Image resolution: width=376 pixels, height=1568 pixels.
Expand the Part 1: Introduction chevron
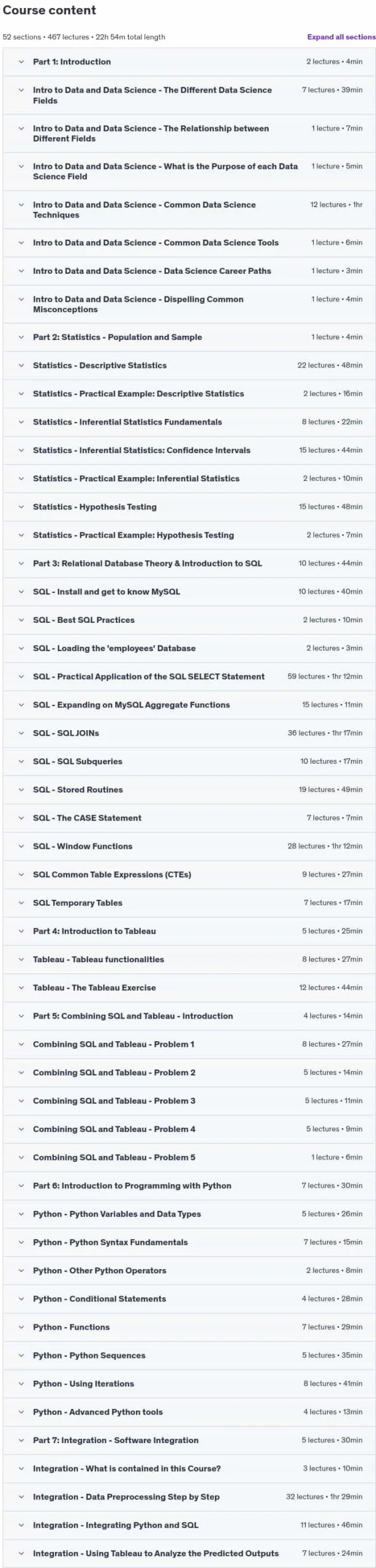[21, 62]
